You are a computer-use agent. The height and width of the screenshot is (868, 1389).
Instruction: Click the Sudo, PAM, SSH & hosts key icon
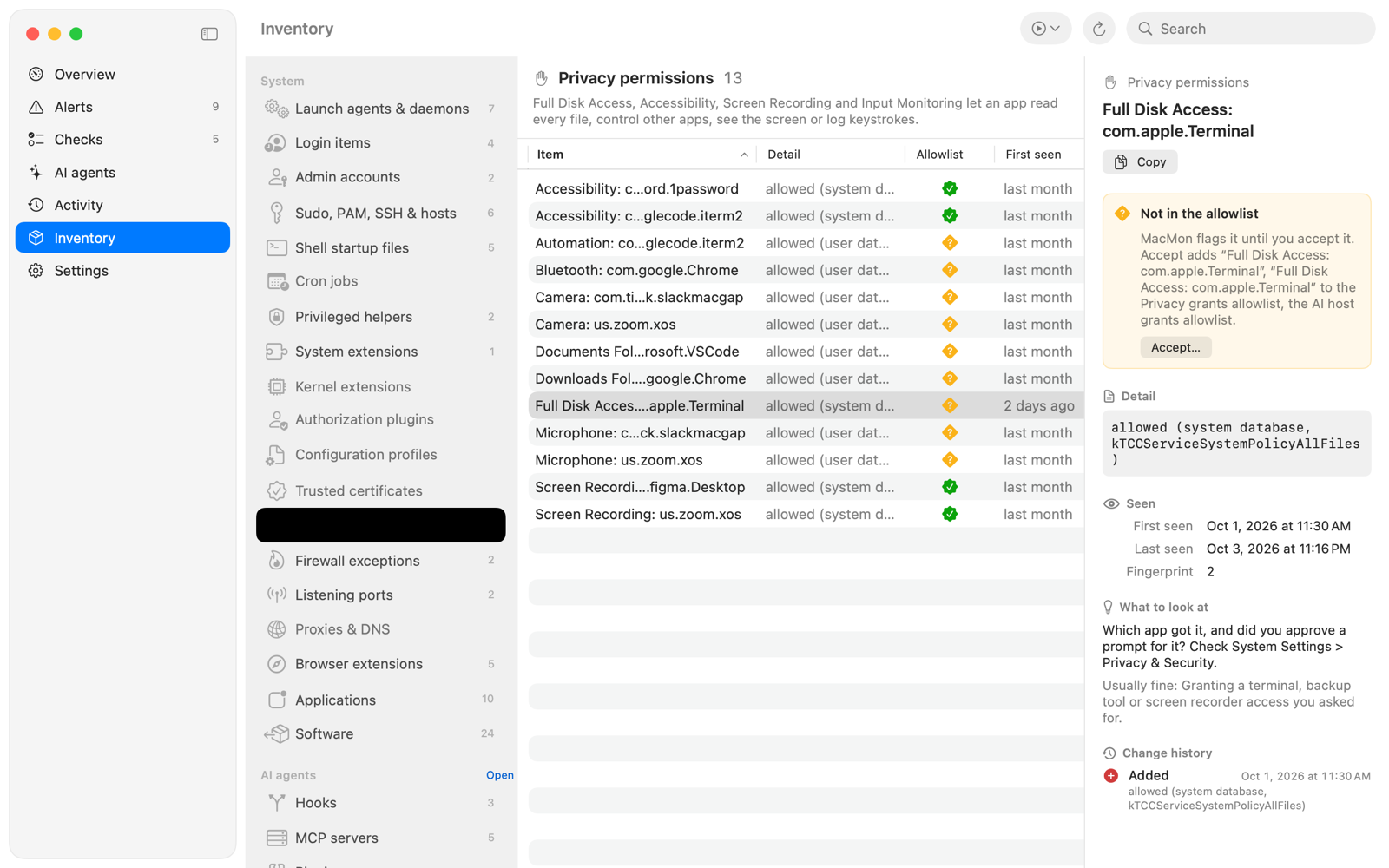point(277,213)
